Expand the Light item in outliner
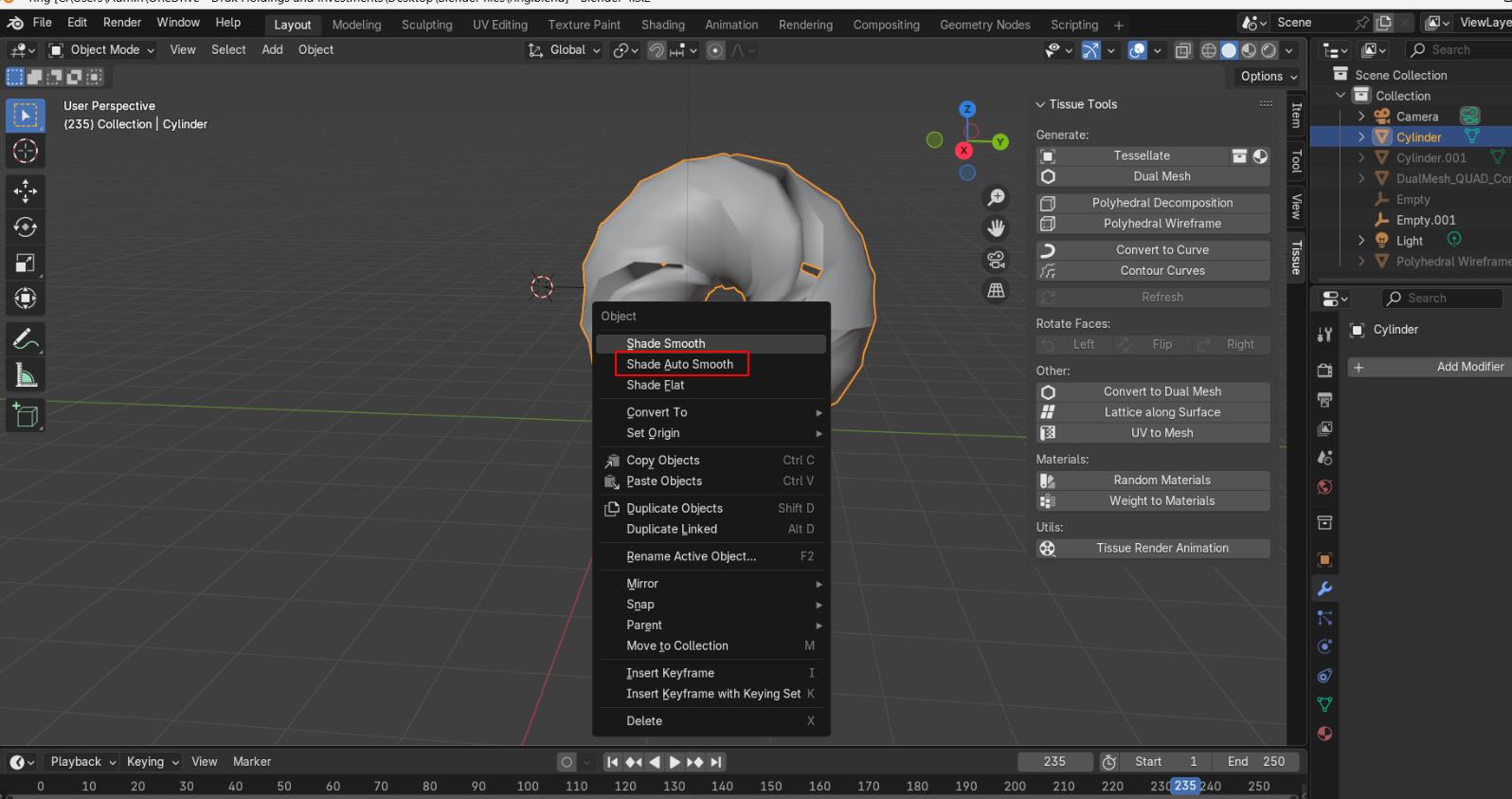The width and height of the screenshot is (1512, 799). click(1361, 241)
